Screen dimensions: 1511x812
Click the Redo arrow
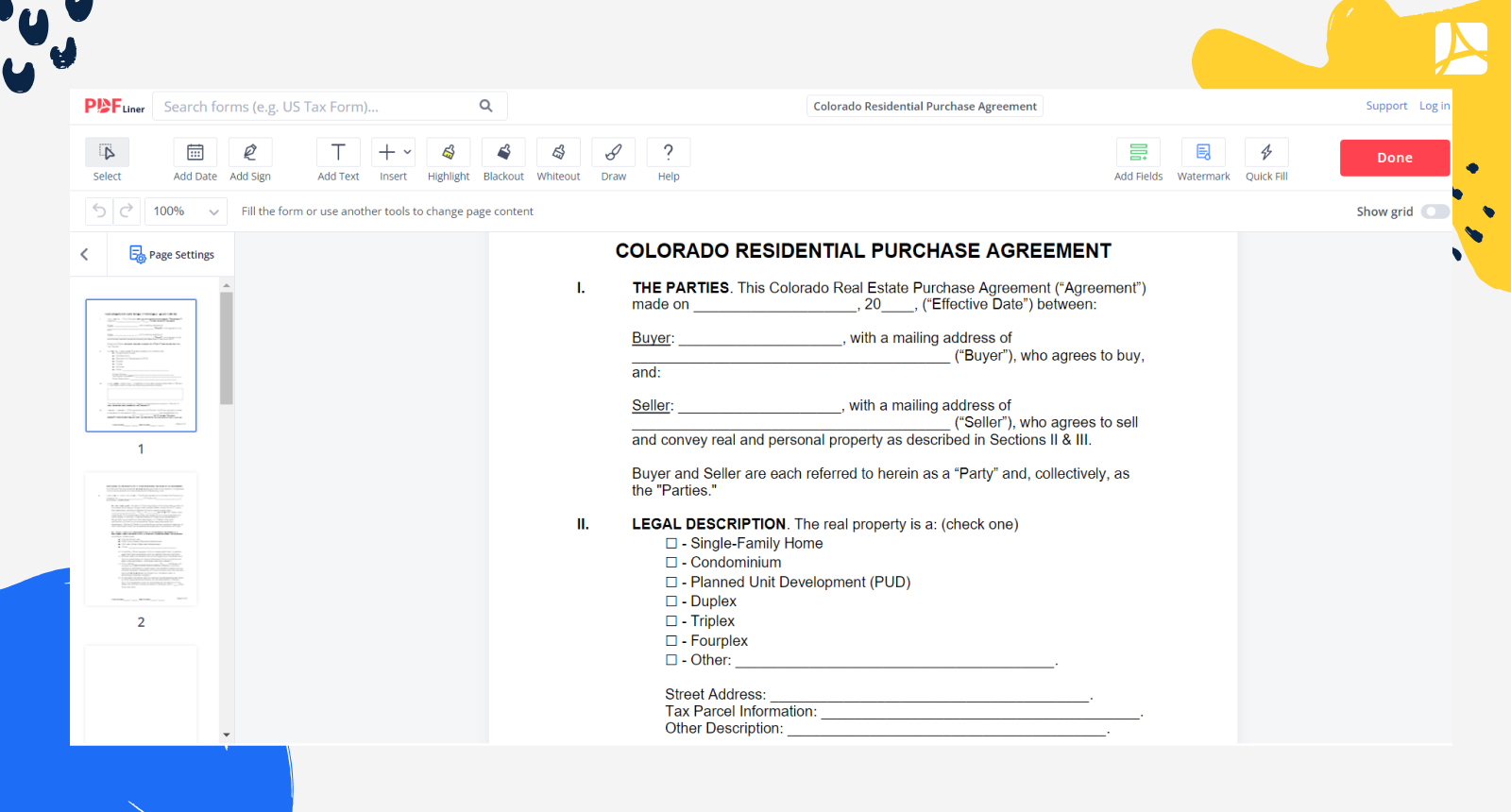point(127,211)
